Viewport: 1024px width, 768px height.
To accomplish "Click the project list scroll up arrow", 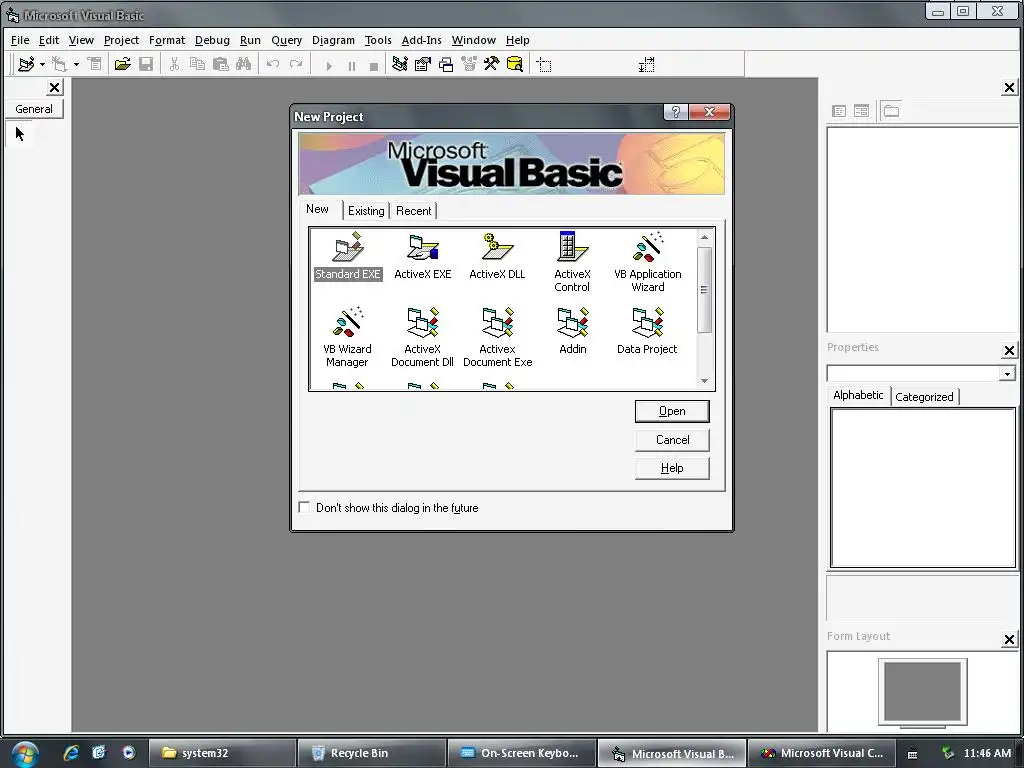I will [704, 237].
